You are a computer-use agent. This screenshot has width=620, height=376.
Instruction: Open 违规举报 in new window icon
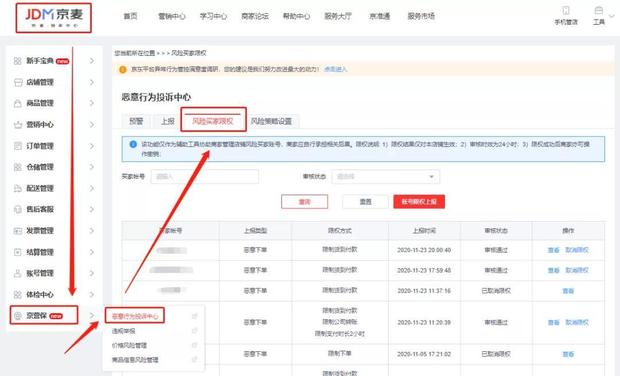pyautogui.click(x=195, y=331)
